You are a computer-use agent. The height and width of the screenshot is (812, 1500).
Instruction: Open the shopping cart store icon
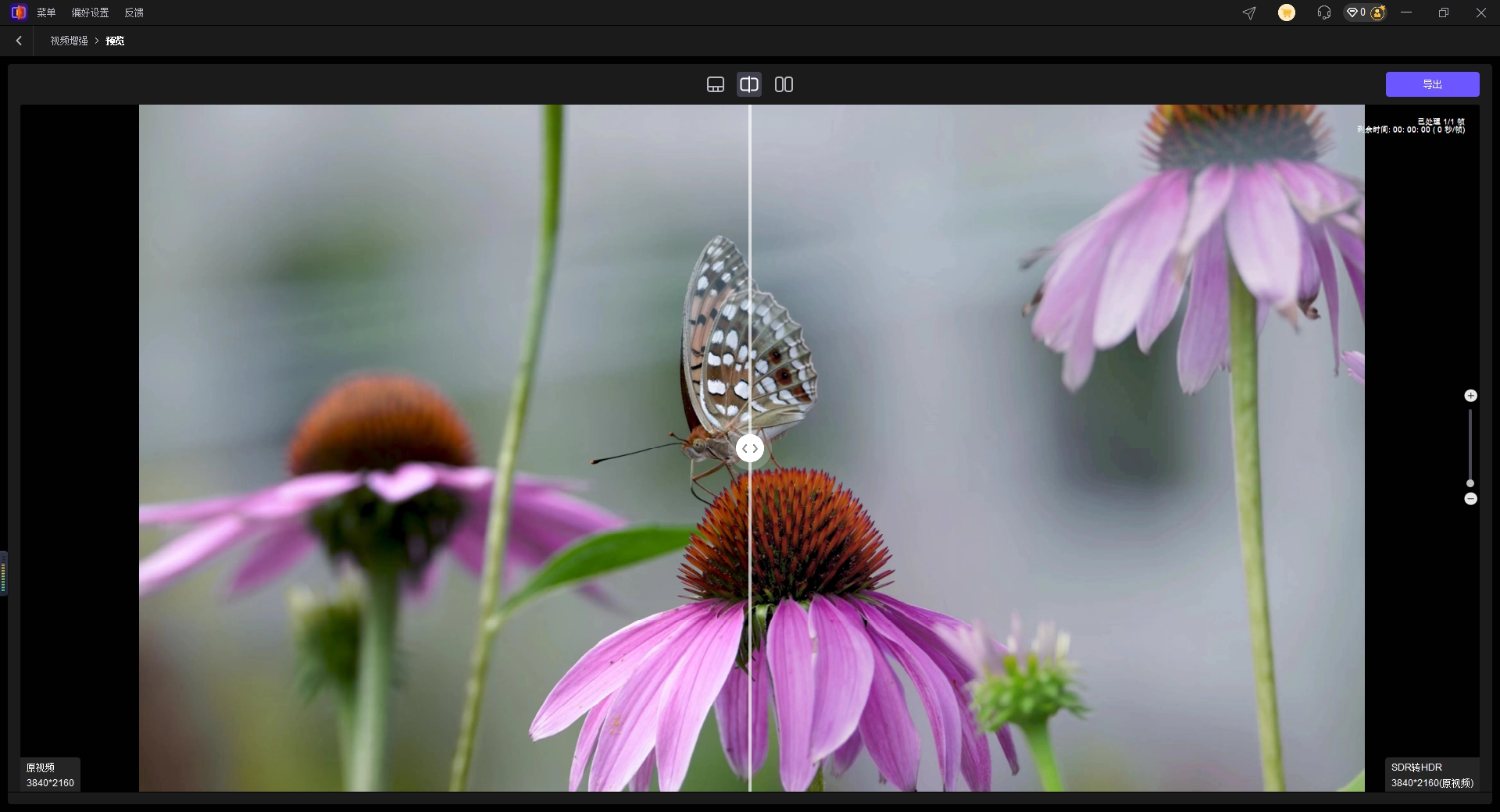click(x=1286, y=12)
